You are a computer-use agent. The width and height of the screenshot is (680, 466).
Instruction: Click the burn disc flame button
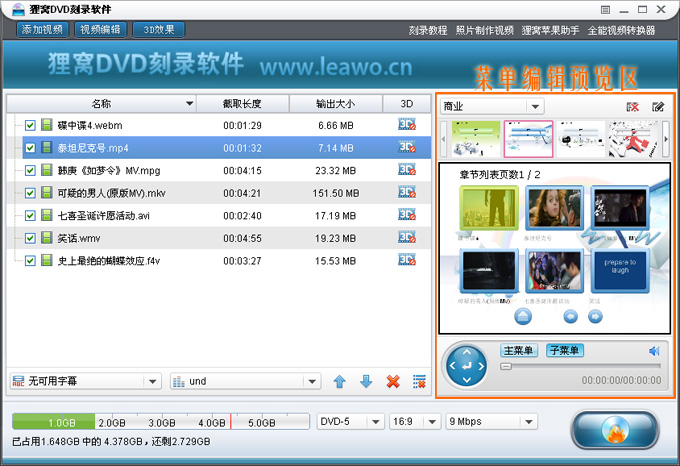(615, 430)
